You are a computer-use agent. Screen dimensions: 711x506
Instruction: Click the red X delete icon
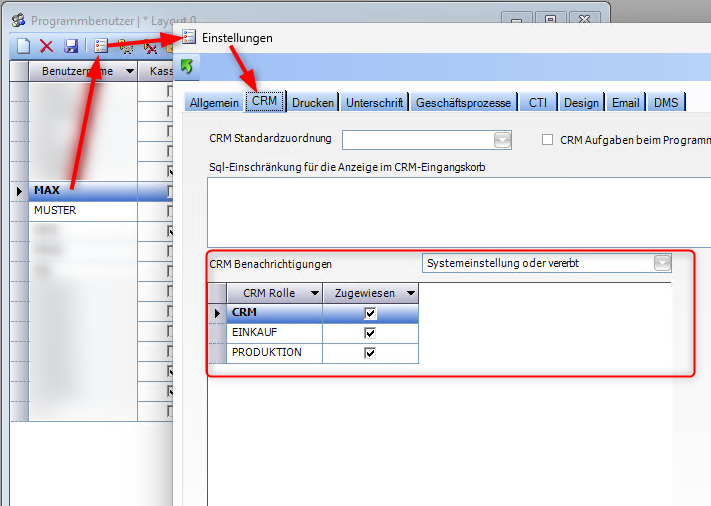click(x=46, y=46)
